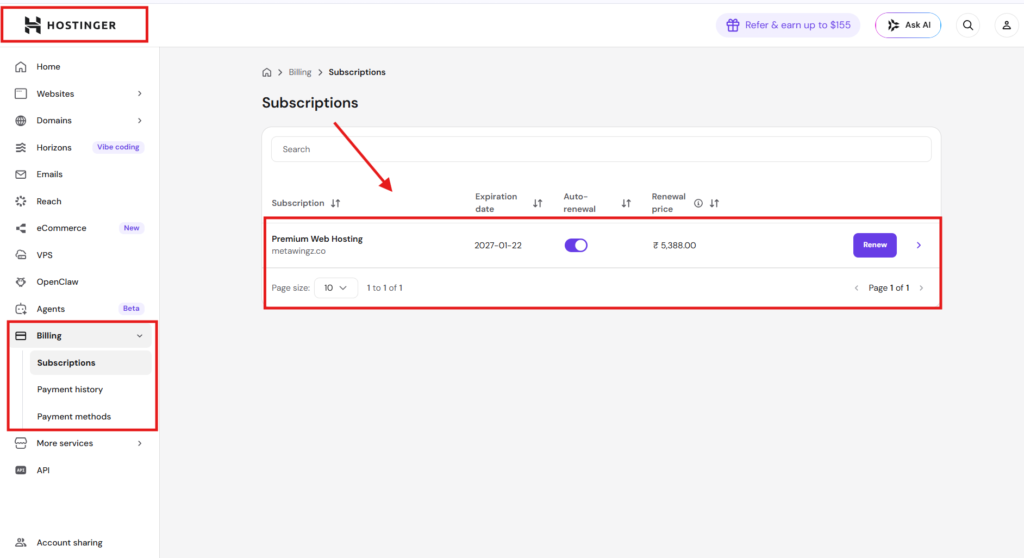1024x558 pixels.
Task: Toggle auto-renewal for Premium Web Hosting
Action: (x=576, y=245)
